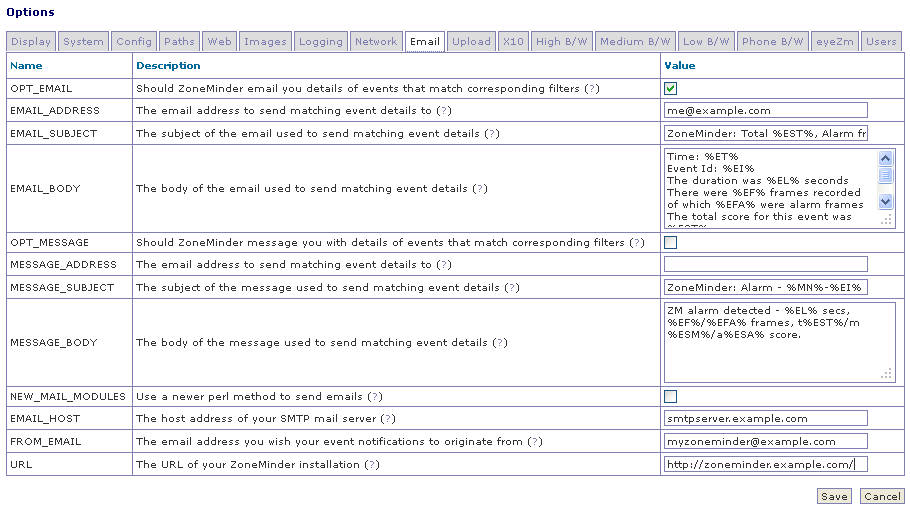Click the NEW_MAIL_MODULES name cell

point(68,396)
